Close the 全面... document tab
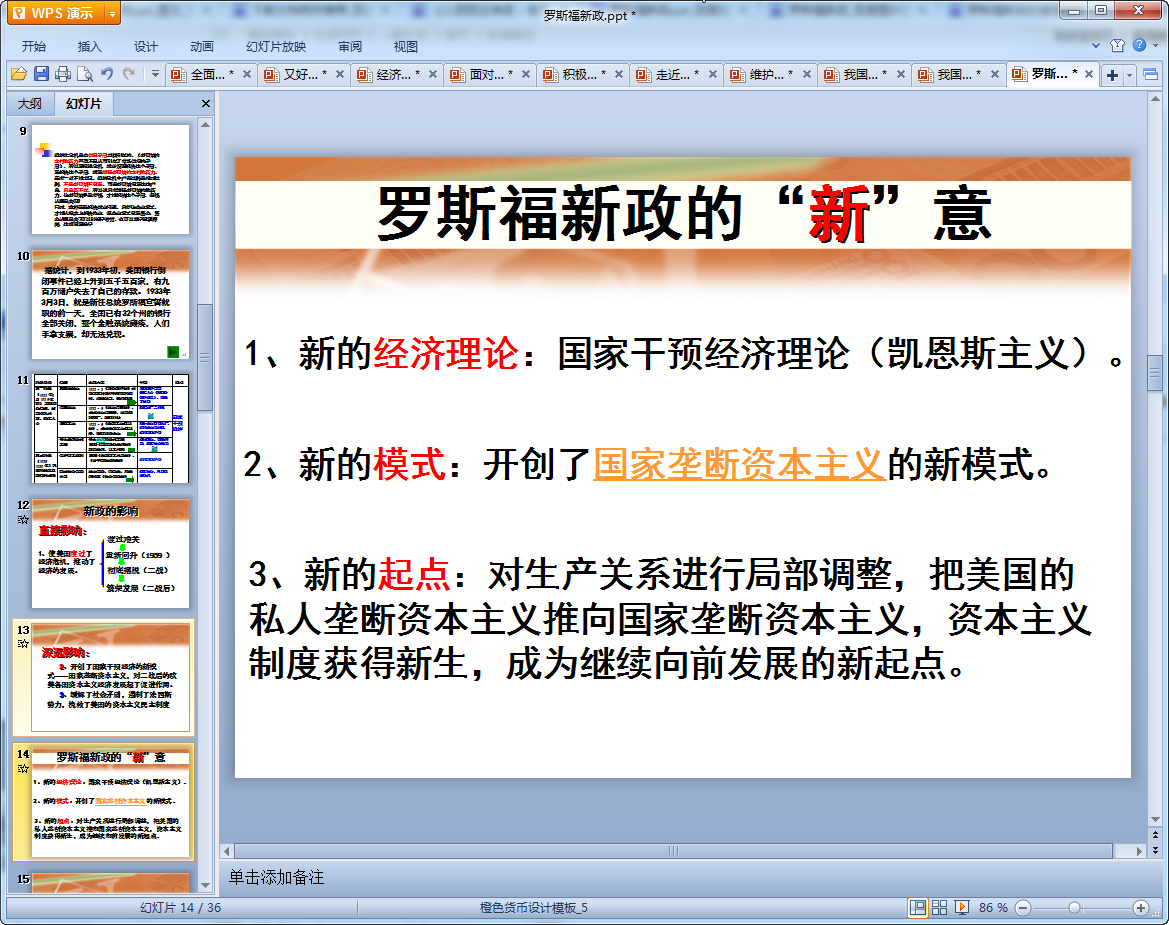Image resolution: width=1169 pixels, height=925 pixels. [x=247, y=75]
